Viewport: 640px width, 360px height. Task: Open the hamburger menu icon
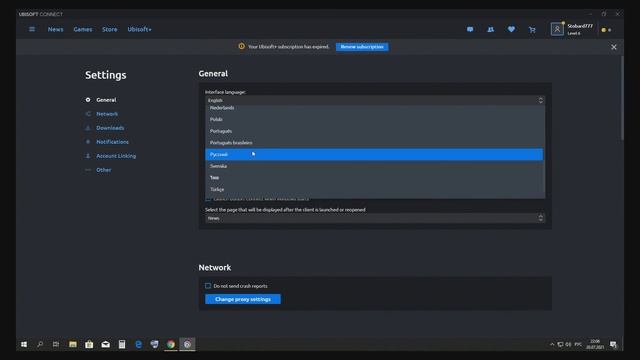click(32, 29)
